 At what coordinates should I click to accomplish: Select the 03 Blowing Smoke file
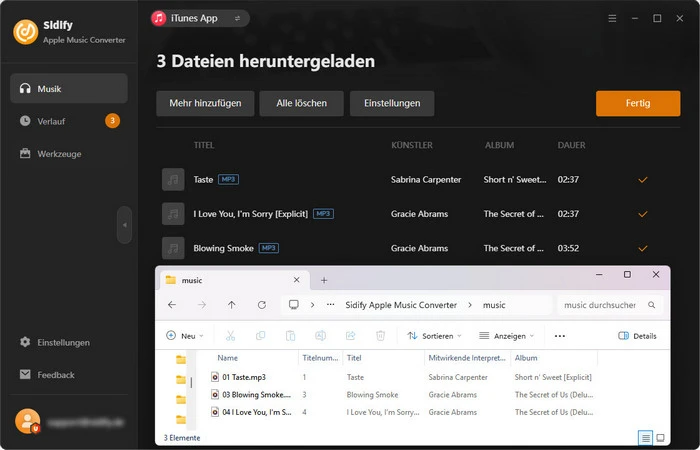coord(252,395)
